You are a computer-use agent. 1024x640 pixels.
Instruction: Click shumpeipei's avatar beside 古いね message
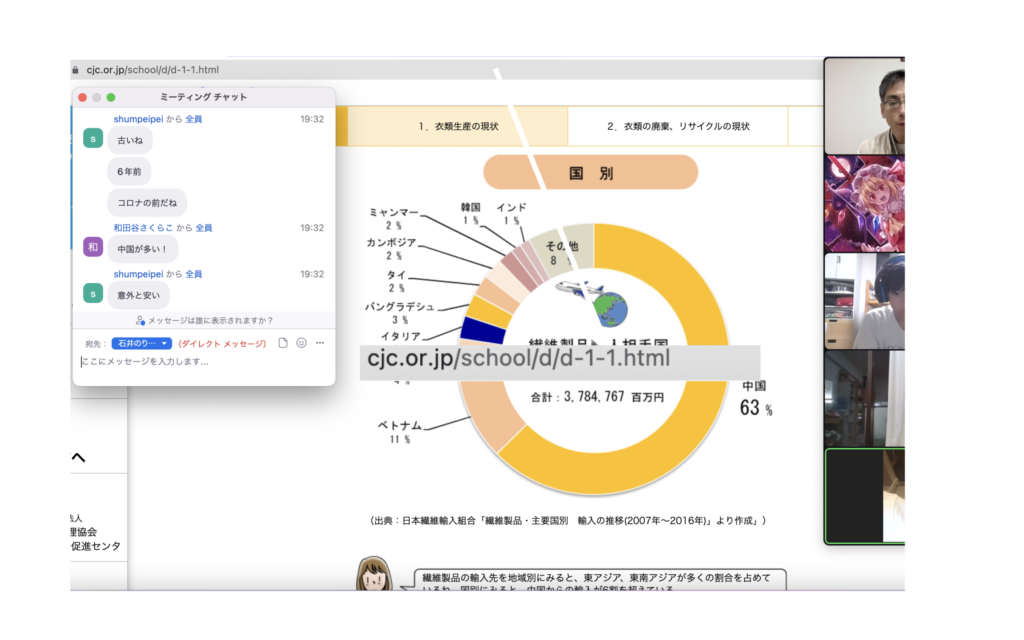pyautogui.click(x=93, y=138)
